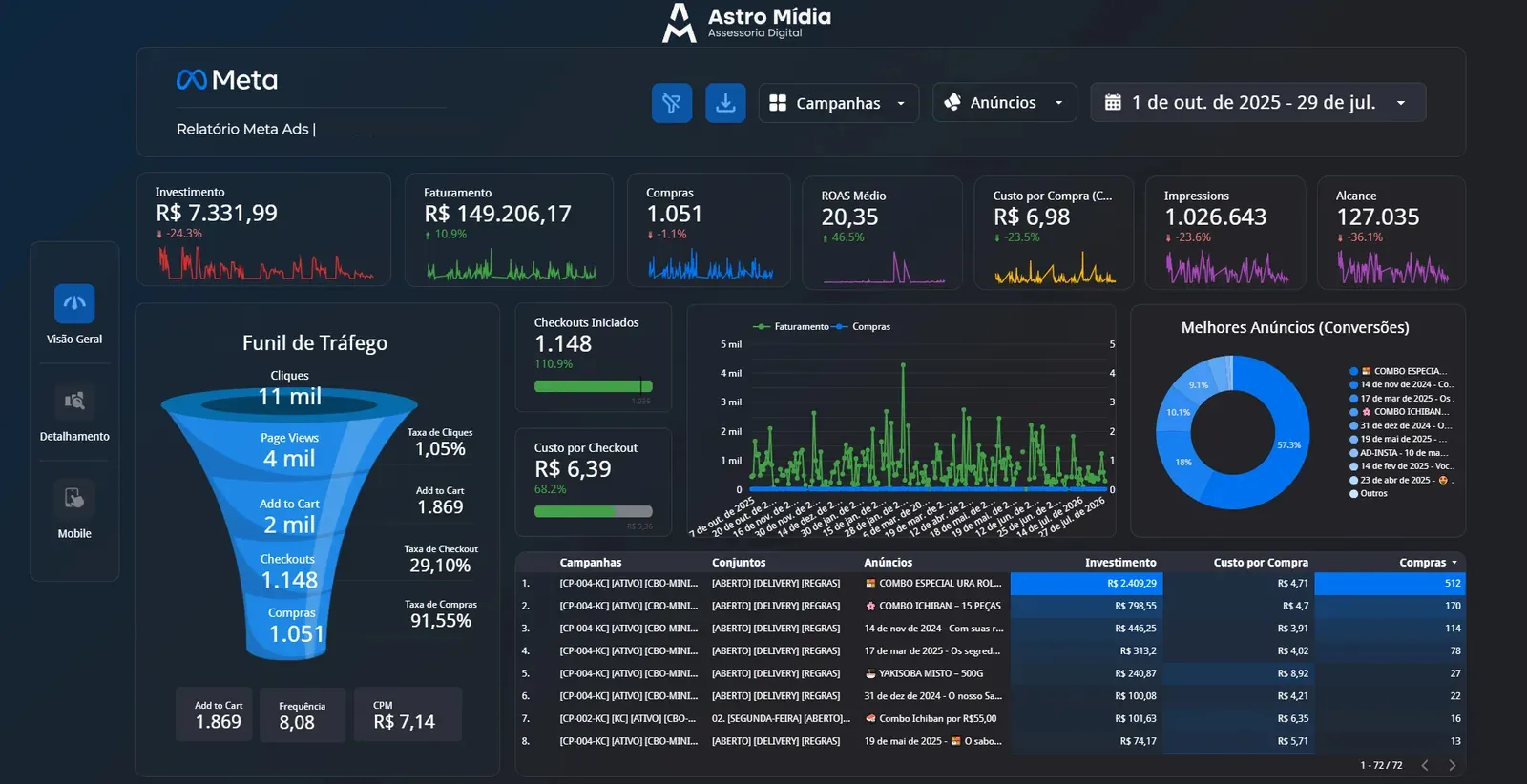
Task: Click the Relatório Meta Ads text field
Action: coord(246,129)
